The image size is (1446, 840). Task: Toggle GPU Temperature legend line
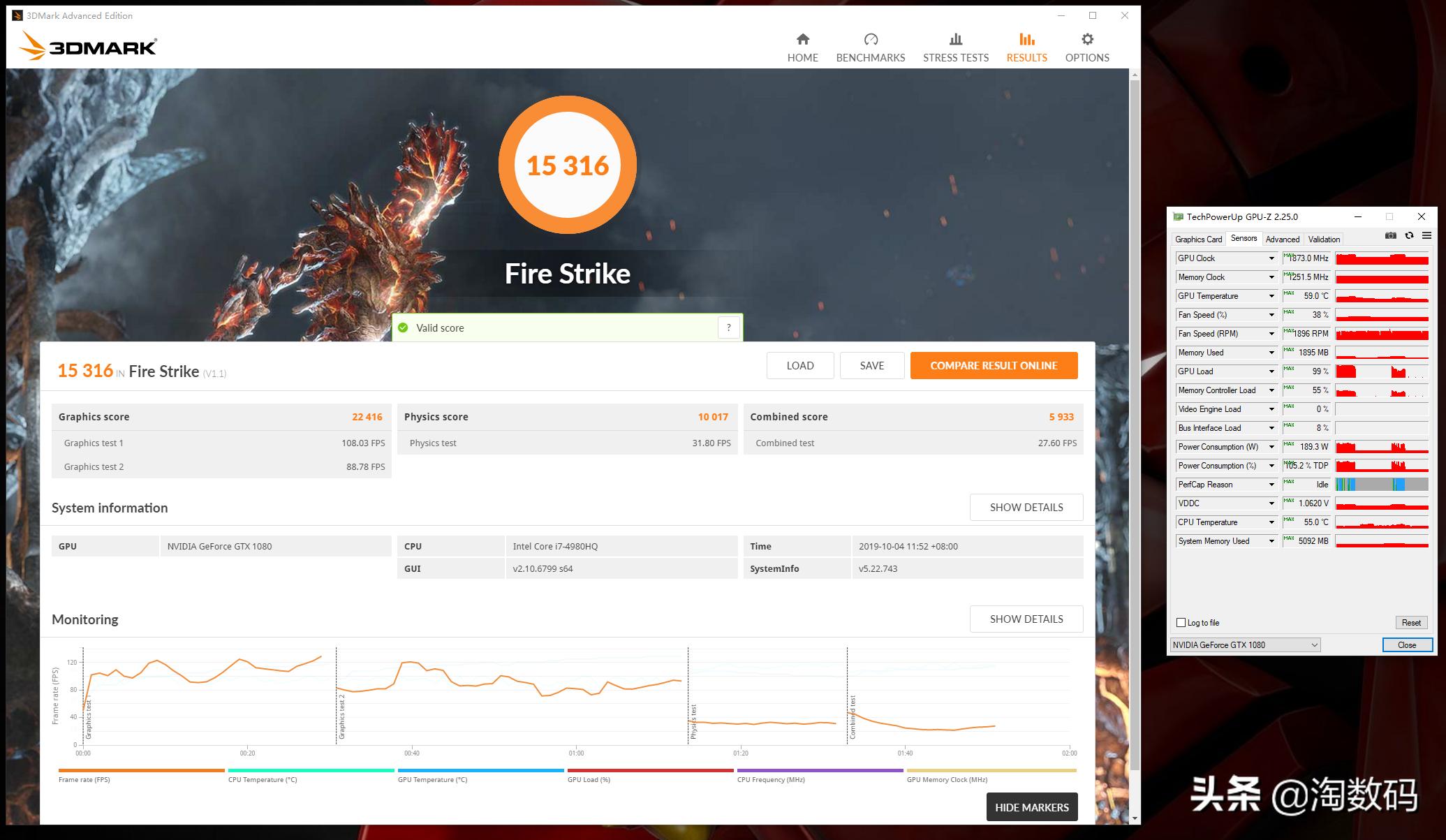[x=480, y=771]
